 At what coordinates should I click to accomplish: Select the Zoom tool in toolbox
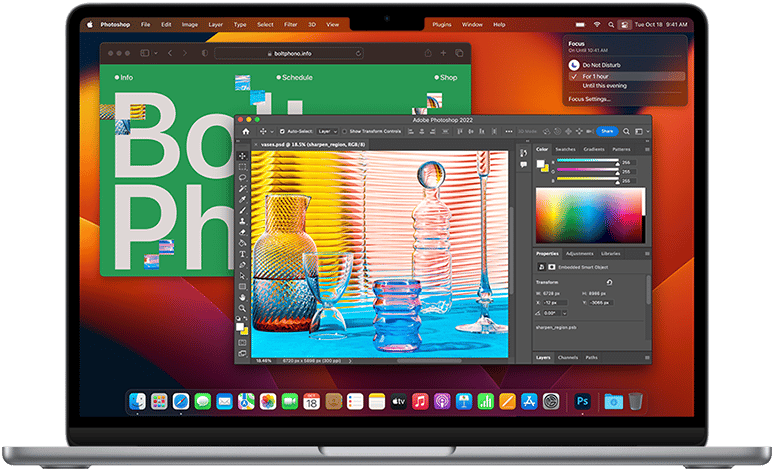pos(242,308)
